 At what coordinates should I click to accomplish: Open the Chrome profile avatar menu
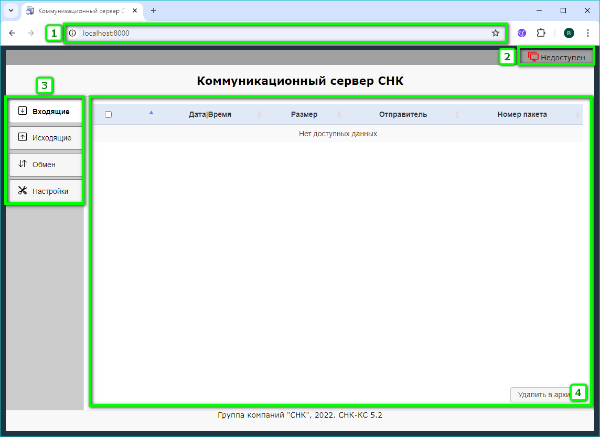coord(568,33)
